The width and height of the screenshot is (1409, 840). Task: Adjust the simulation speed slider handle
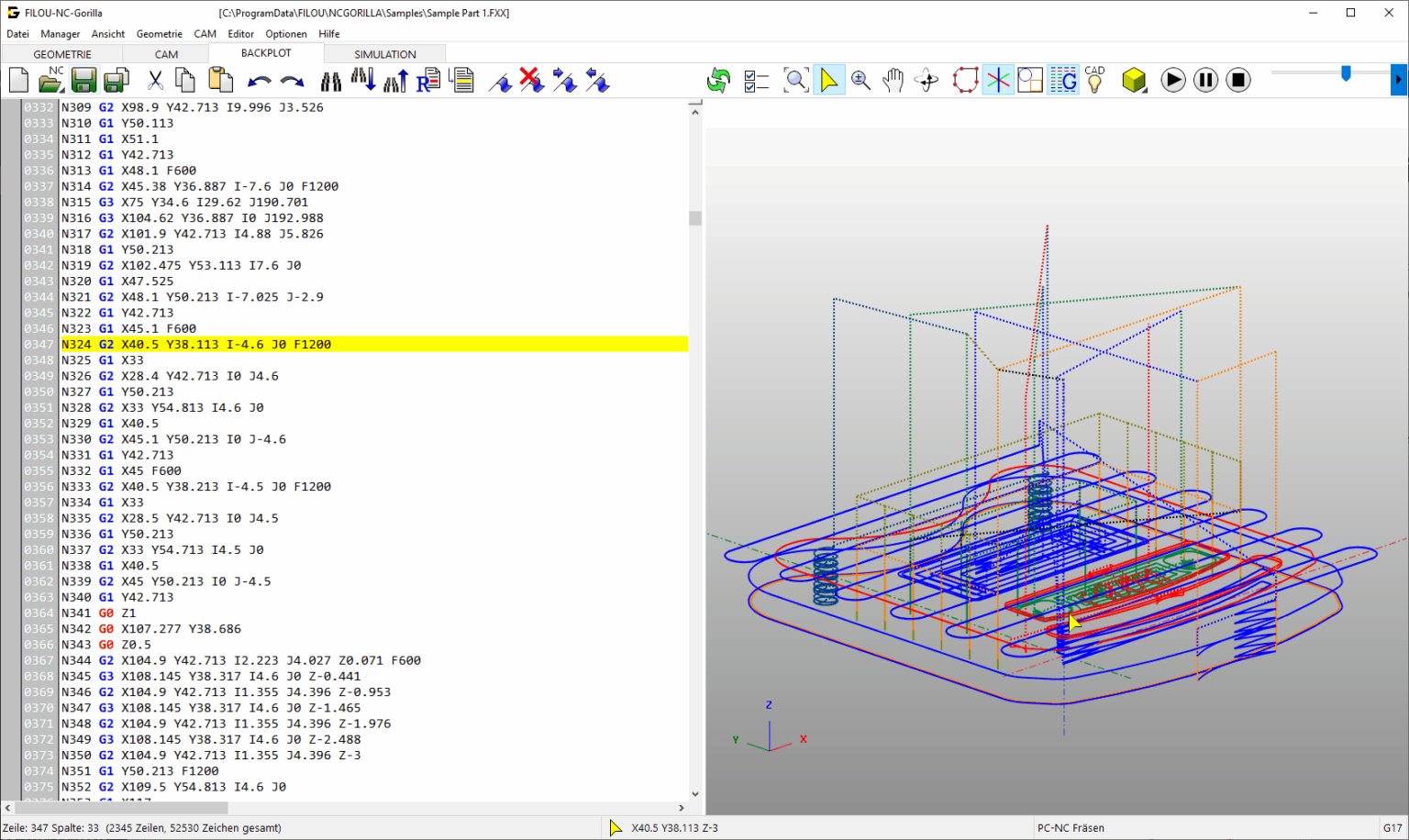(x=1346, y=73)
